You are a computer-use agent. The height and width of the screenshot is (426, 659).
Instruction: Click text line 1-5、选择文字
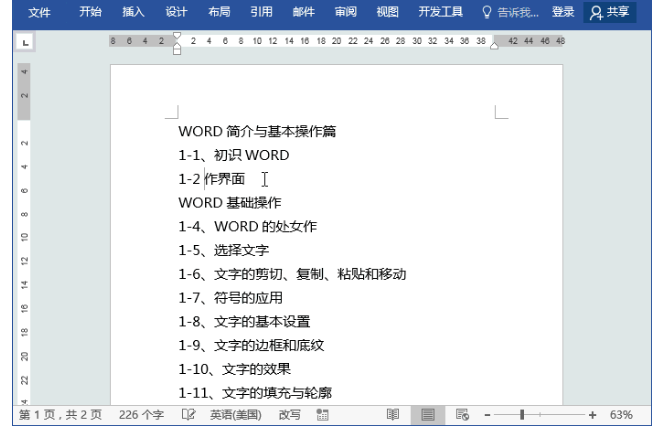224,250
